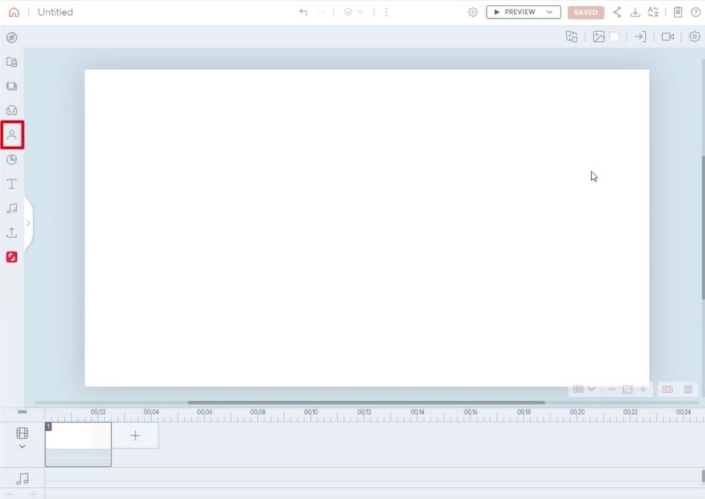Open the Character library in sidebar
Viewport: 705px width, 499px height.
12,134
